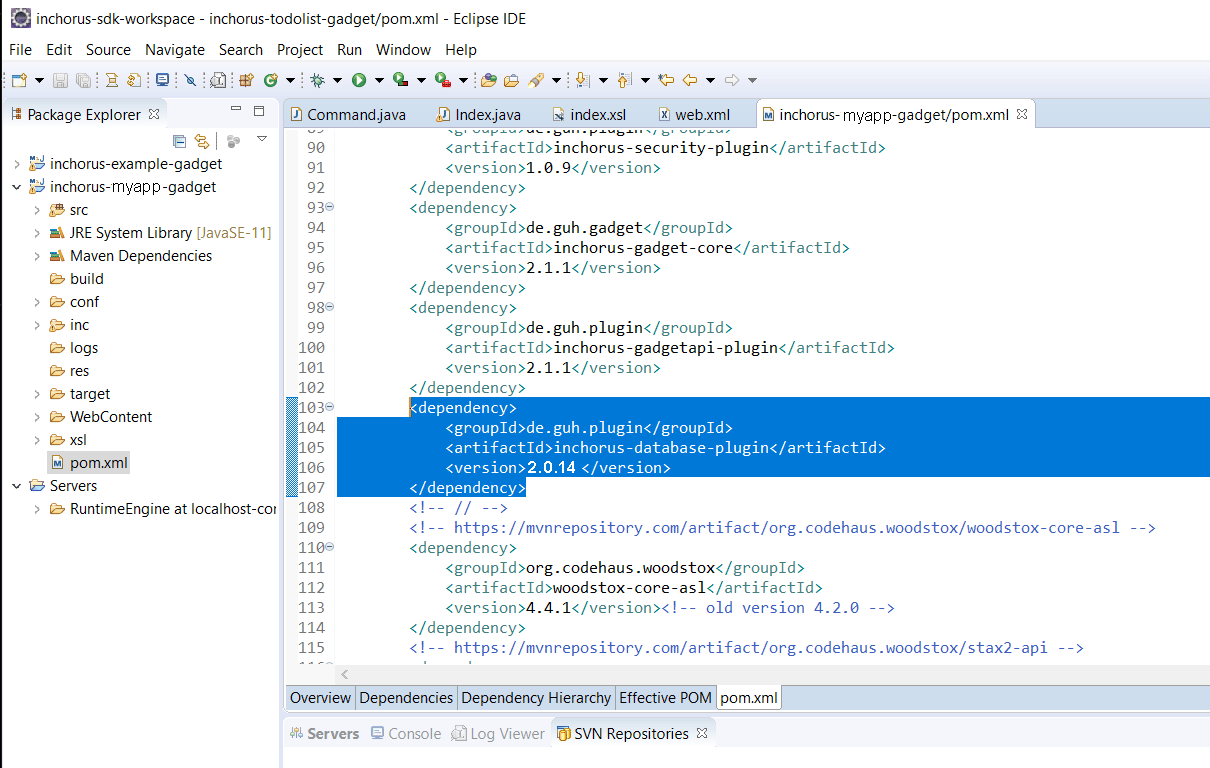Open the Package Explorer View Menu triangle
This screenshot has width=1210, height=768.
coord(262,139)
